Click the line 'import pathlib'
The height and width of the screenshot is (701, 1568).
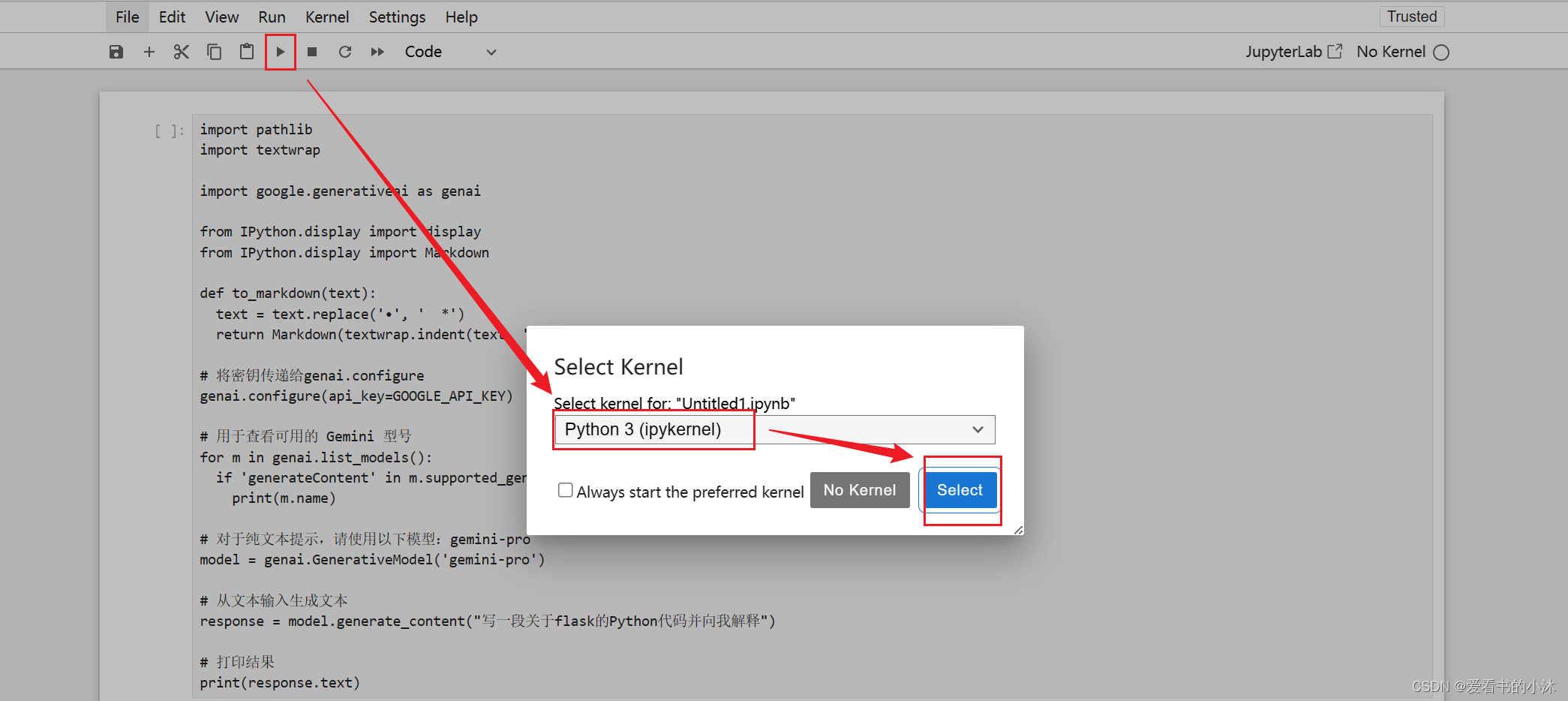tap(256, 130)
